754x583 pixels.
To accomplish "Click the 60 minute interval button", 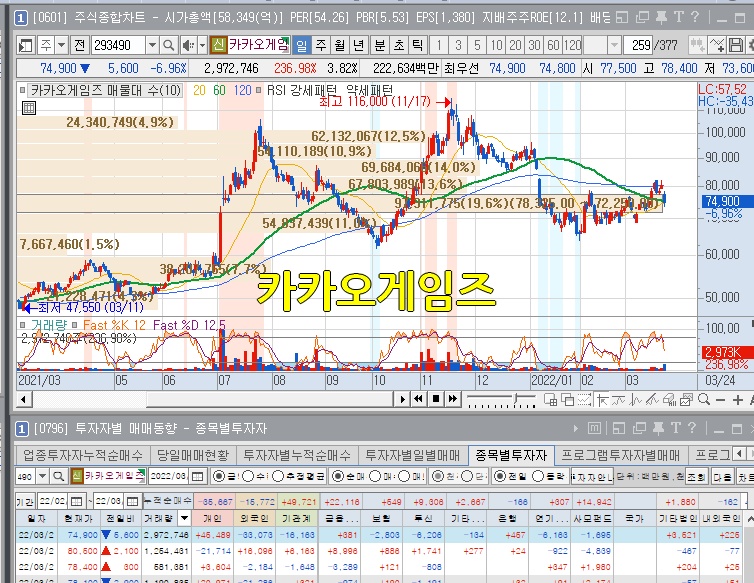I will pyautogui.click(x=553, y=46).
